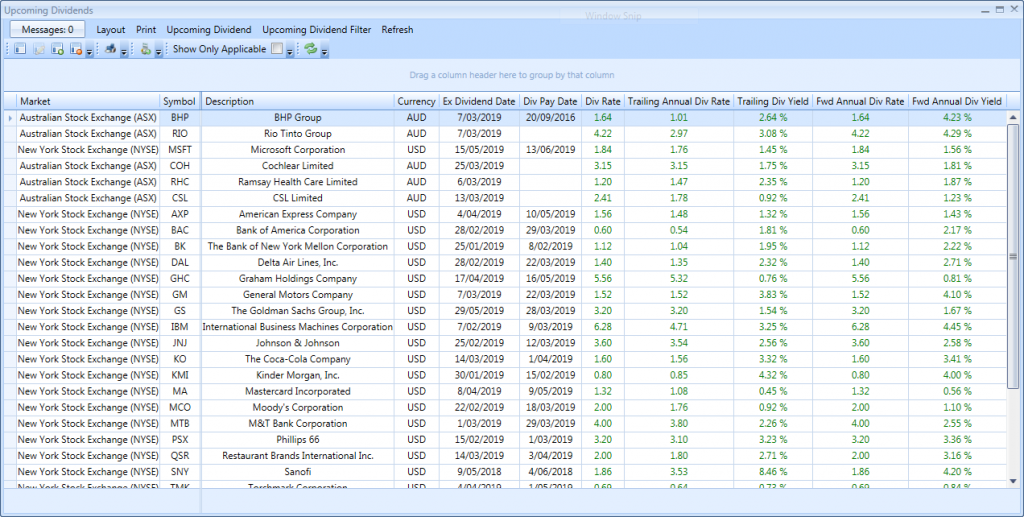
Task: Sort by Trailing Annual Div Rate header
Action: [679, 101]
